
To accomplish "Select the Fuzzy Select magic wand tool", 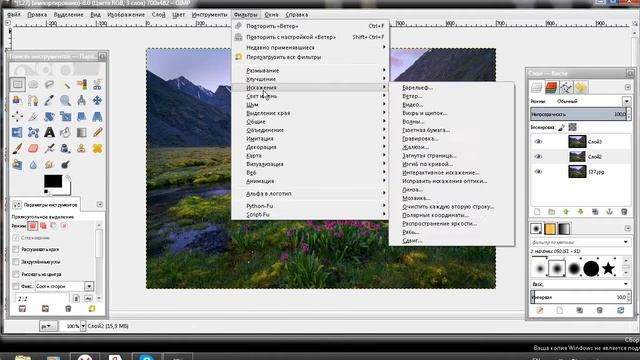I will [x=65, y=84].
